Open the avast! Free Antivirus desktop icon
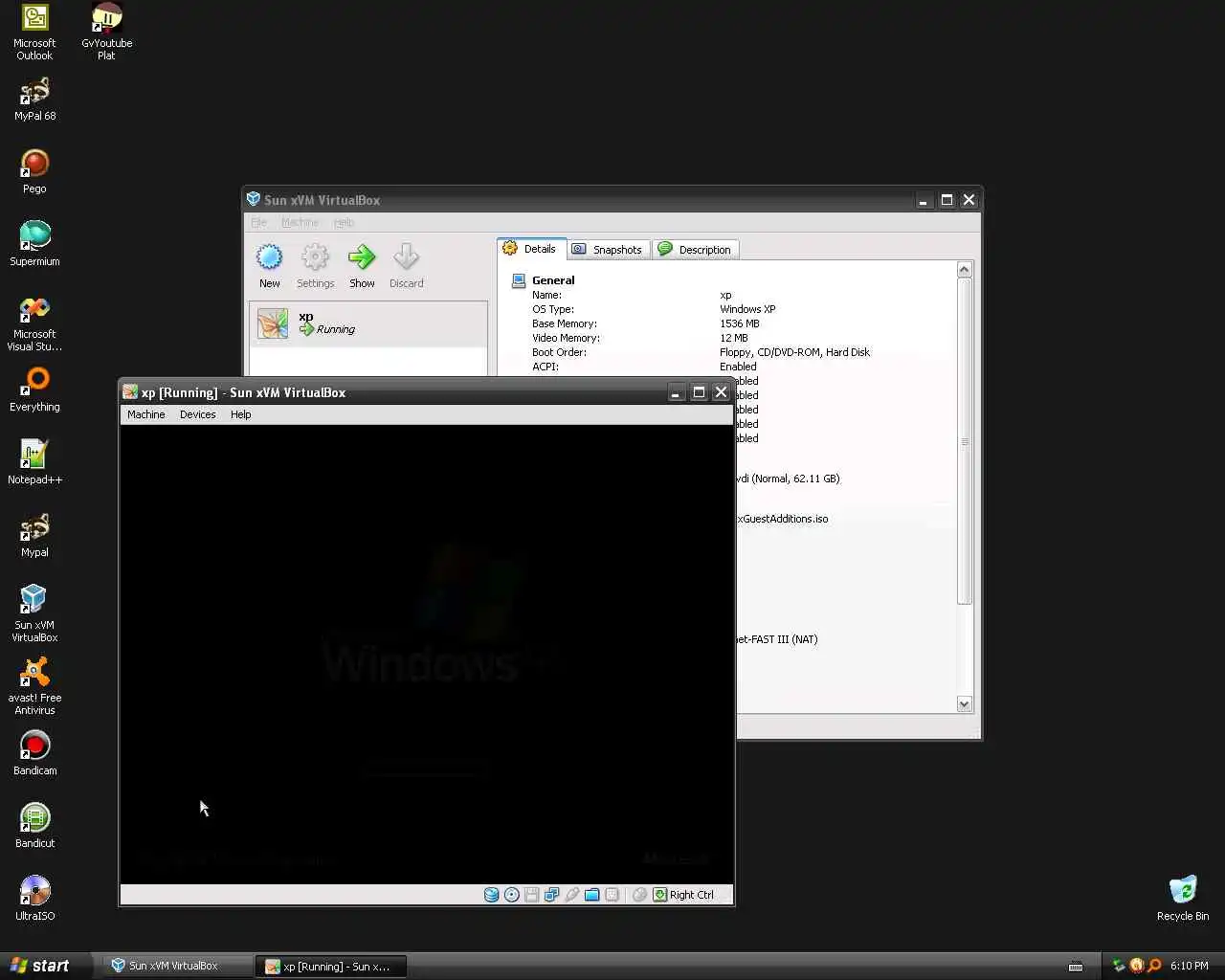Screen dimensions: 1225x980 coord(34,686)
